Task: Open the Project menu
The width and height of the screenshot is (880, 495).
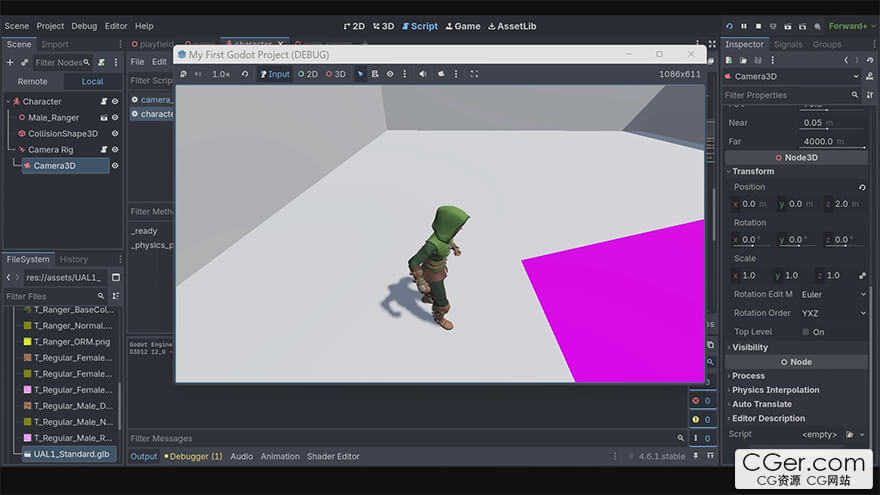Action: click(x=50, y=26)
